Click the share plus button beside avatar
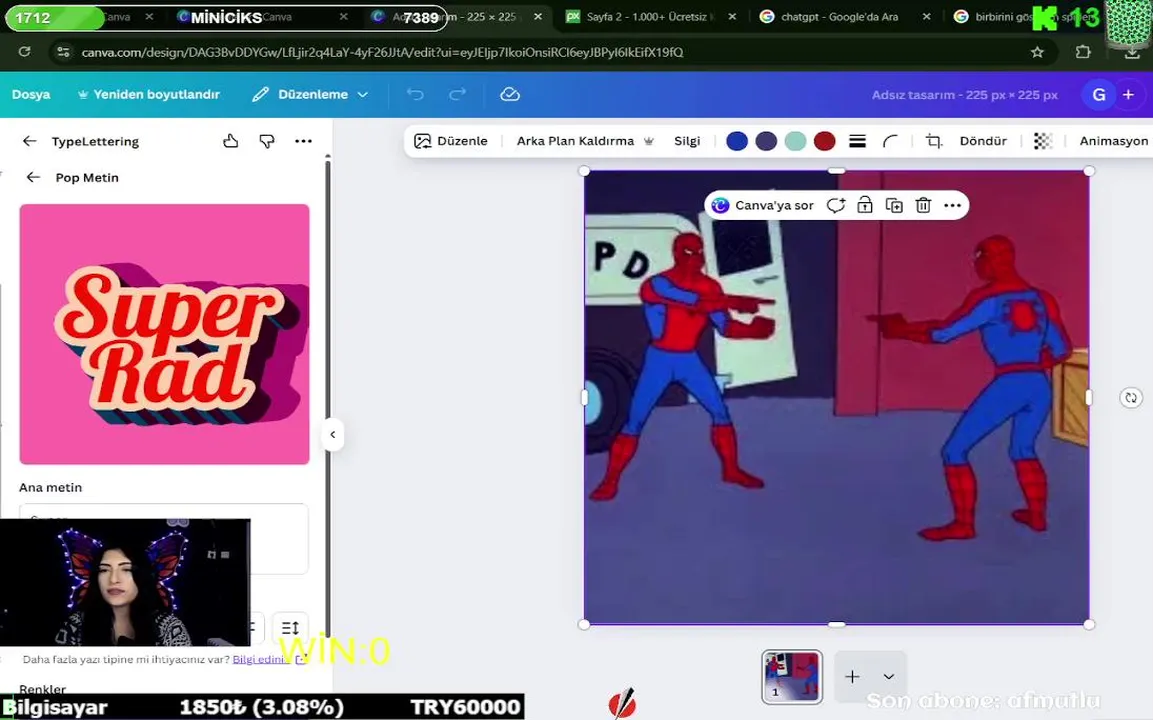Image resolution: width=1153 pixels, height=720 pixels. [1128, 94]
